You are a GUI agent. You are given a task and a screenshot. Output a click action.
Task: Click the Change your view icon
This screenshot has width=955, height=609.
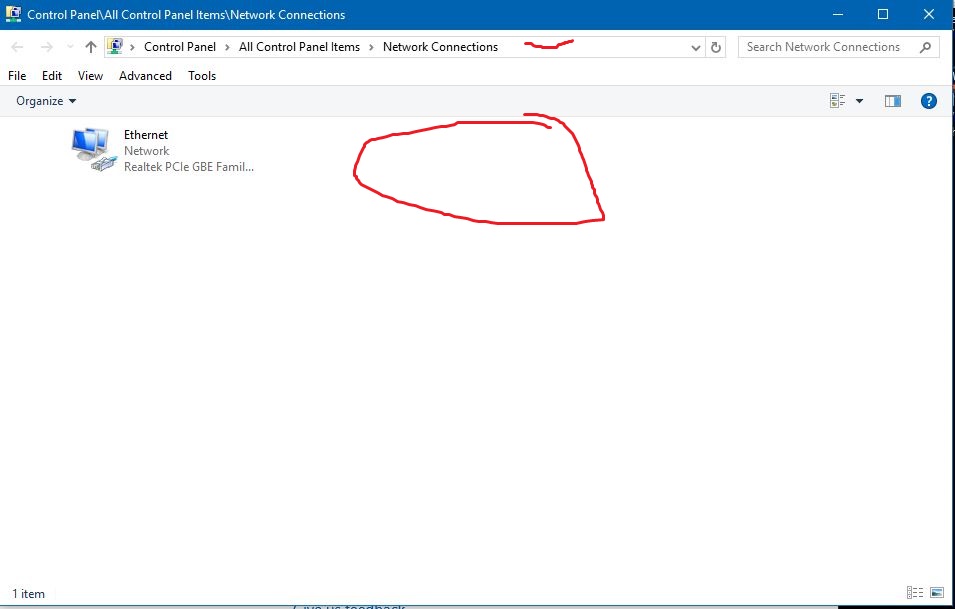point(837,101)
